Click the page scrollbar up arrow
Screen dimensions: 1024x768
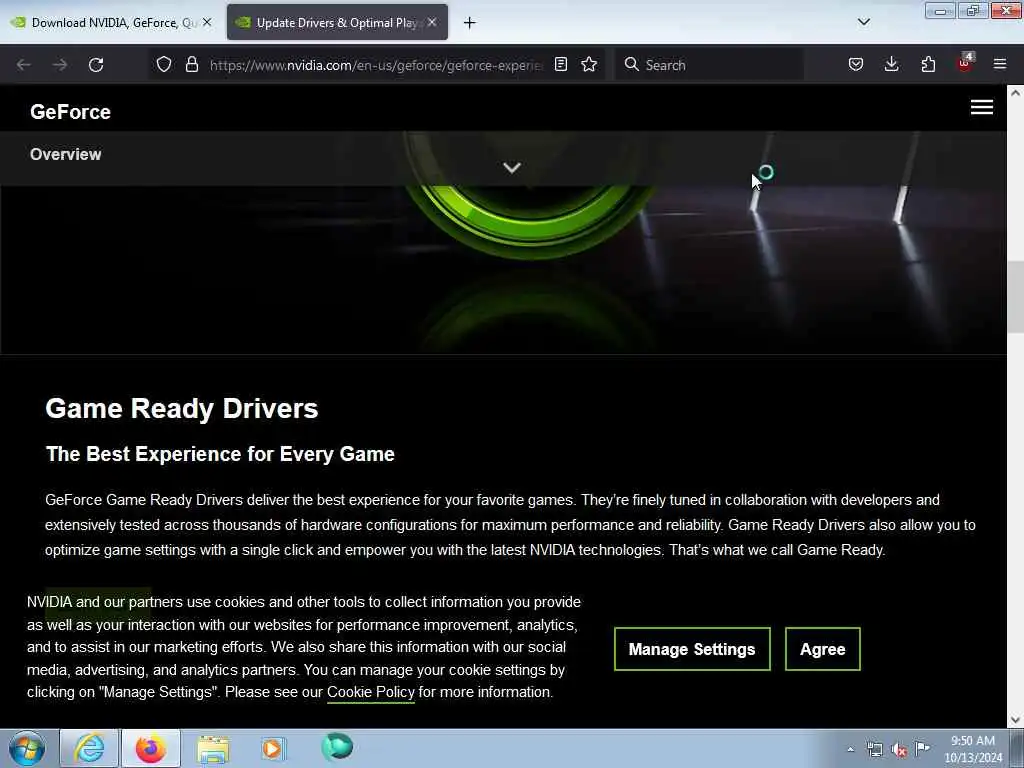(1016, 93)
